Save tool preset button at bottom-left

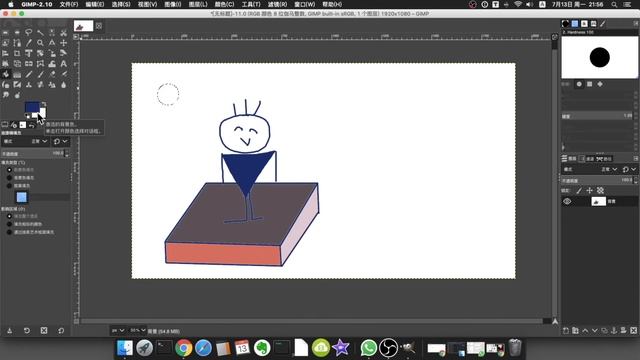click(9, 331)
